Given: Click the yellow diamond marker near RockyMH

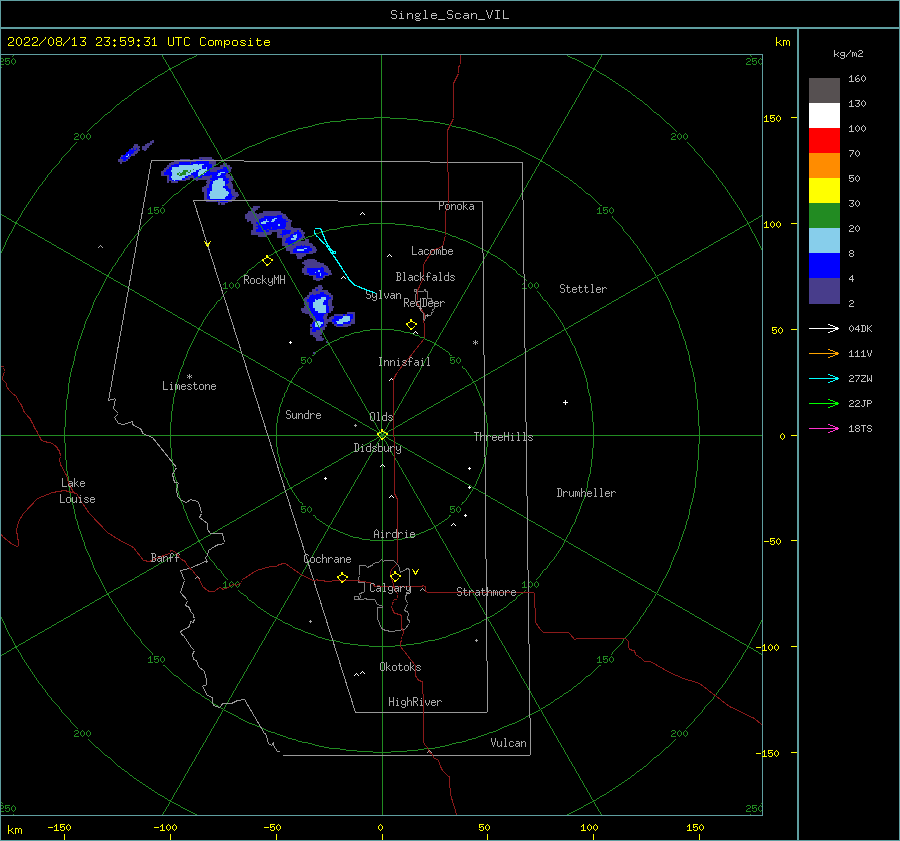Looking at the screenshot, I should click(267, 261).
